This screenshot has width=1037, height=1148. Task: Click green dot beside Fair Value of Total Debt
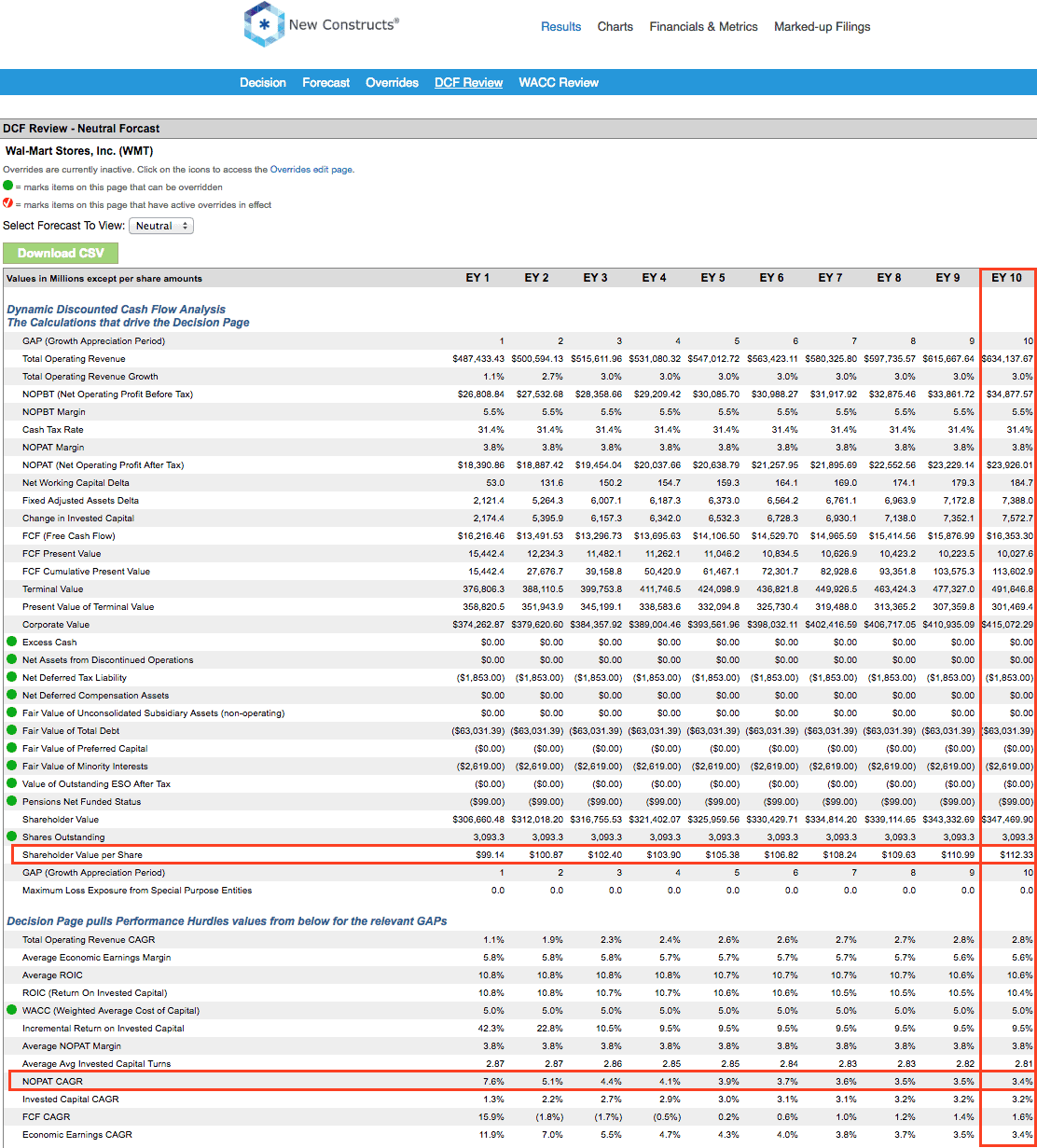(12, 730)
